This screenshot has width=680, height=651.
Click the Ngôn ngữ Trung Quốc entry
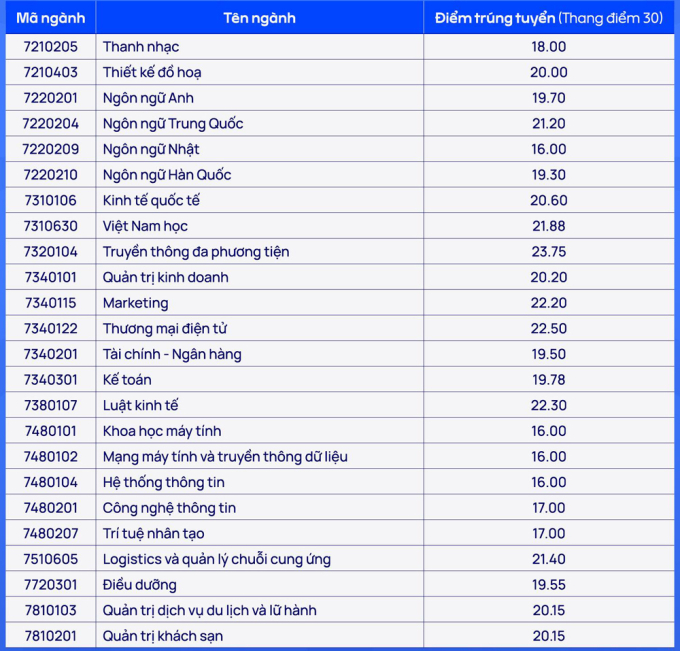[x=173, y=124]
